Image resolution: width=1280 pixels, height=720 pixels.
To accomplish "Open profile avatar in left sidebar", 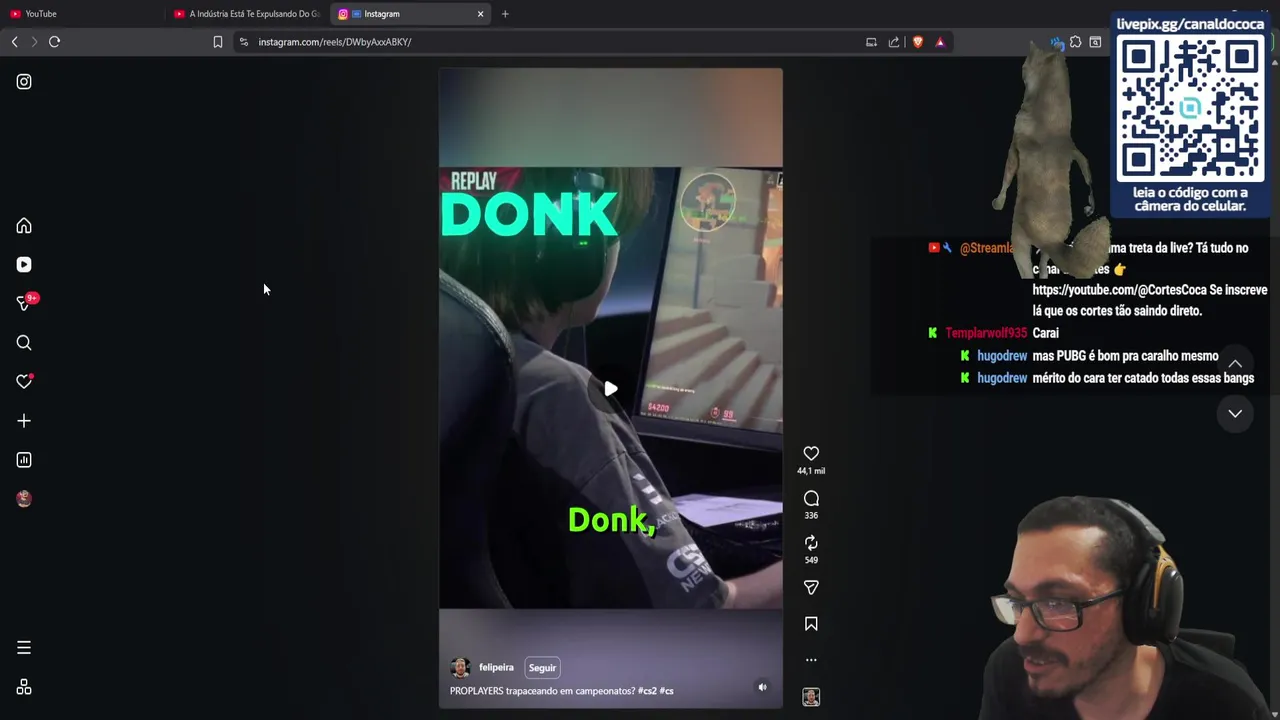I will coord(24,499).
